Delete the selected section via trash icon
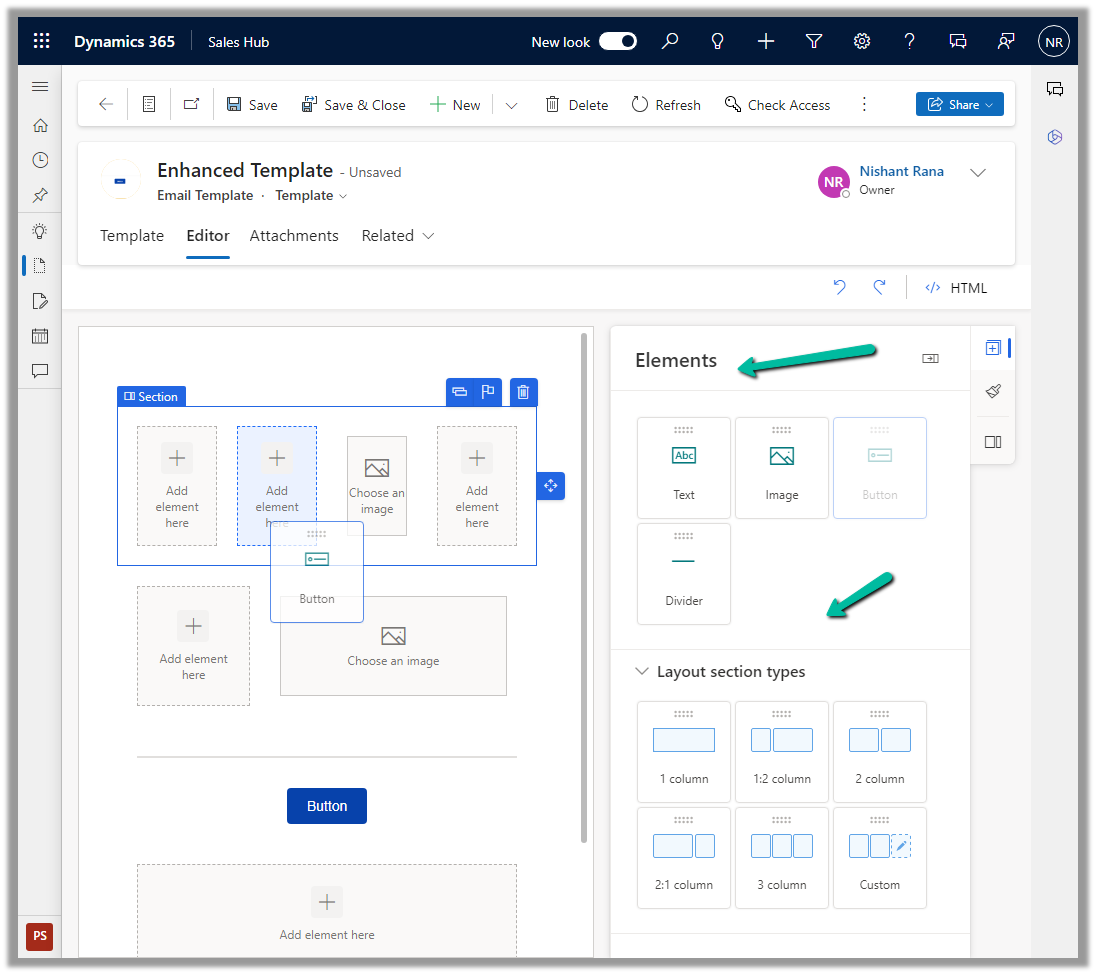1096x975 pixels. pos(523,392)
